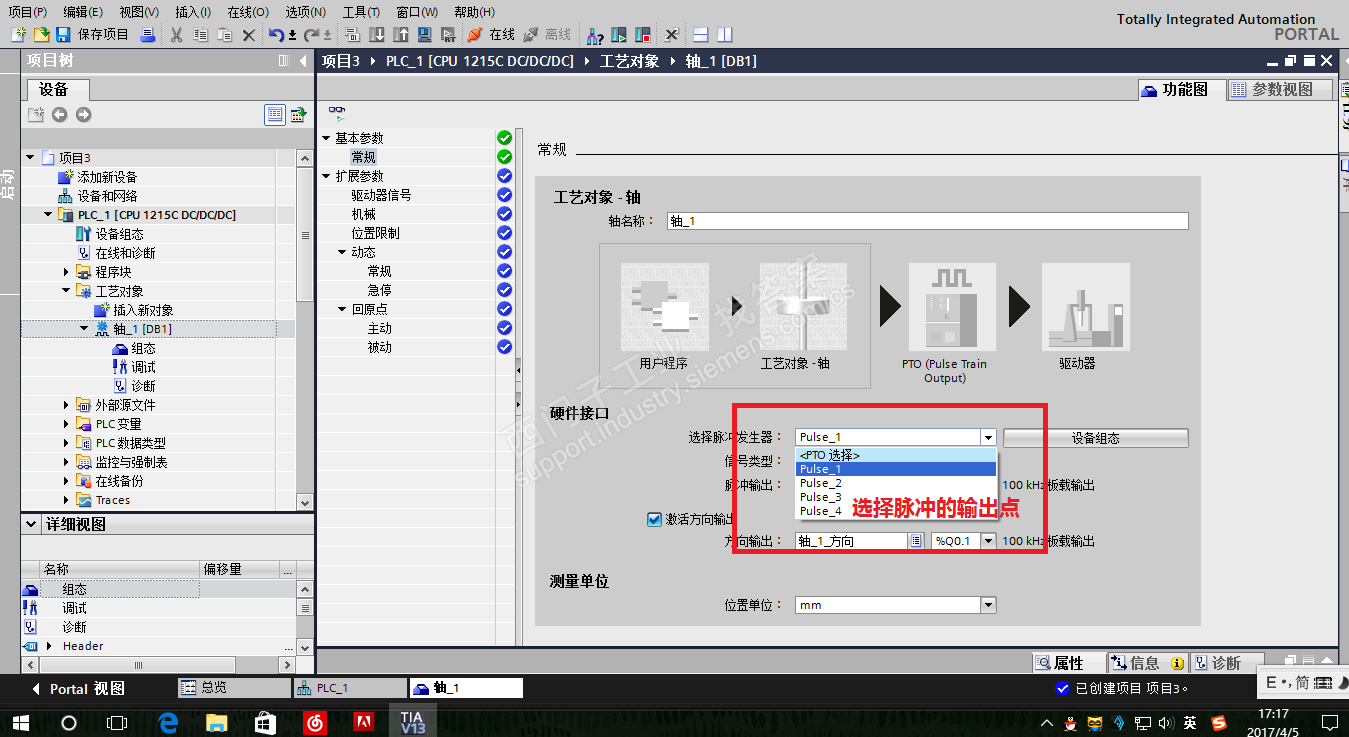Open the 工具(T) menu

click(x=360, y=12)
